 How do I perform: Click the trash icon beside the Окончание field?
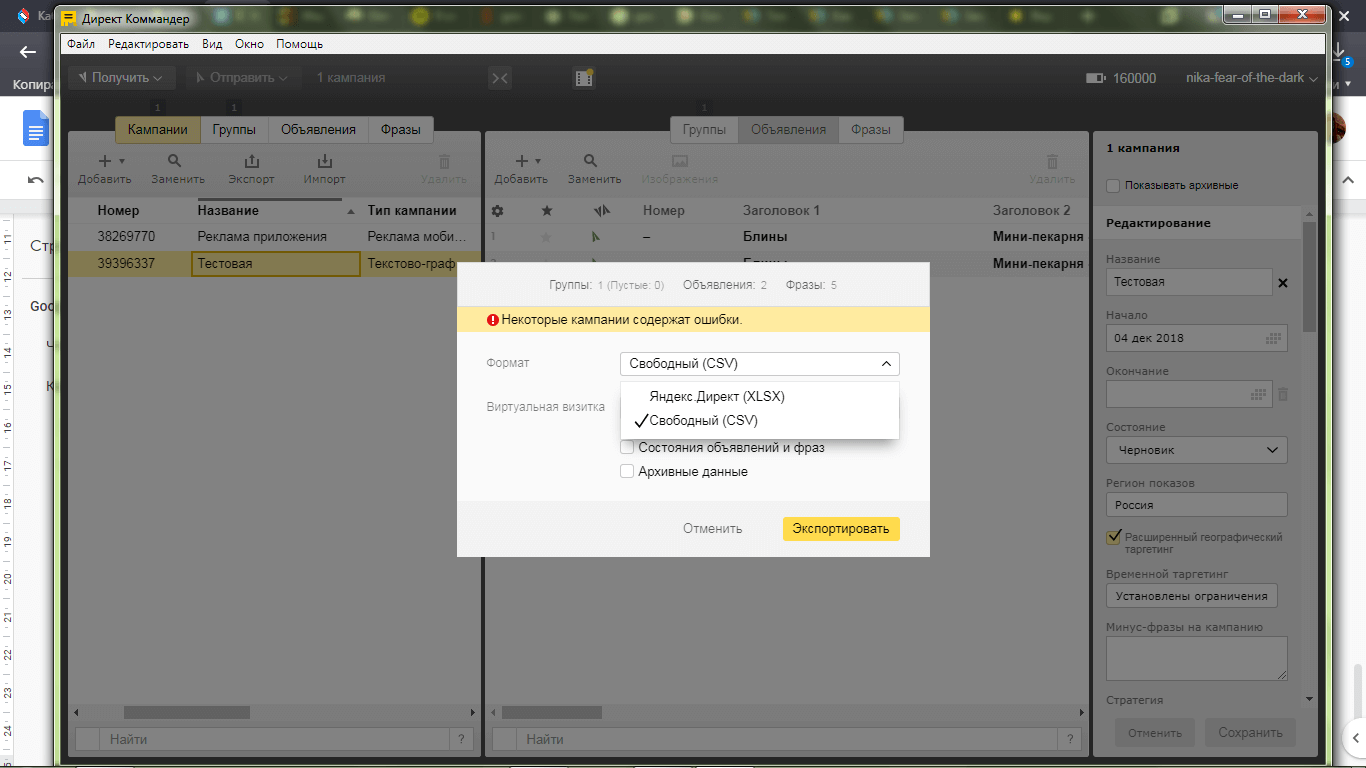(x=1283, y=394)
